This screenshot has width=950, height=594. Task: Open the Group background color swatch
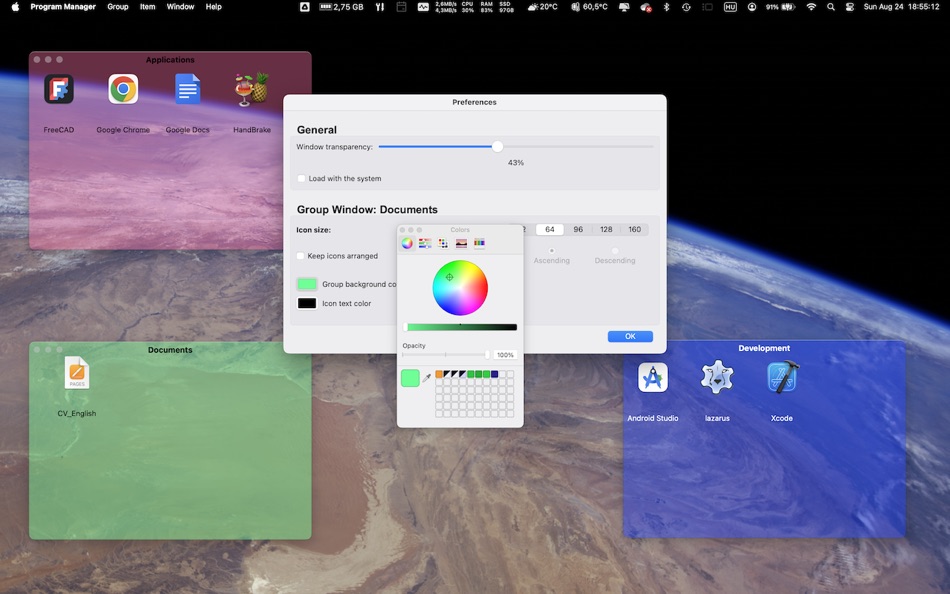[x=307, y=284]
